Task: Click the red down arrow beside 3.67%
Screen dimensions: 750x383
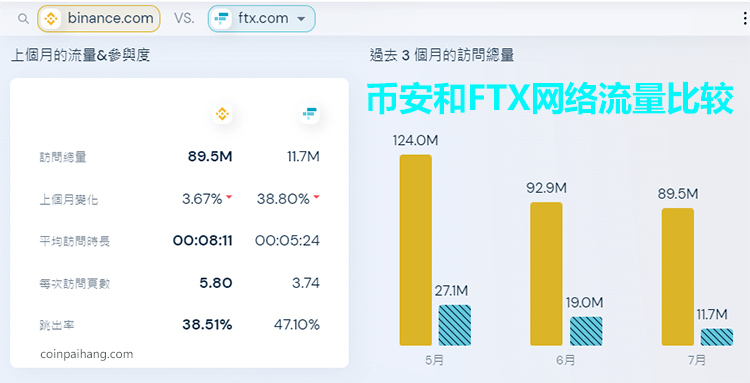Action: point(229,197)
